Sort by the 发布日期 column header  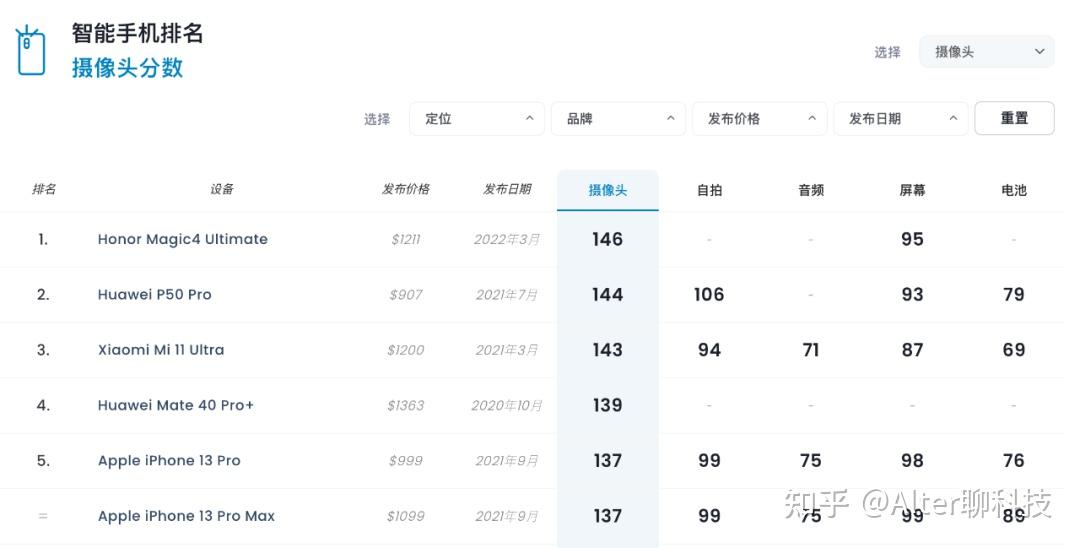pyautogui.click(x=507, y=189)
